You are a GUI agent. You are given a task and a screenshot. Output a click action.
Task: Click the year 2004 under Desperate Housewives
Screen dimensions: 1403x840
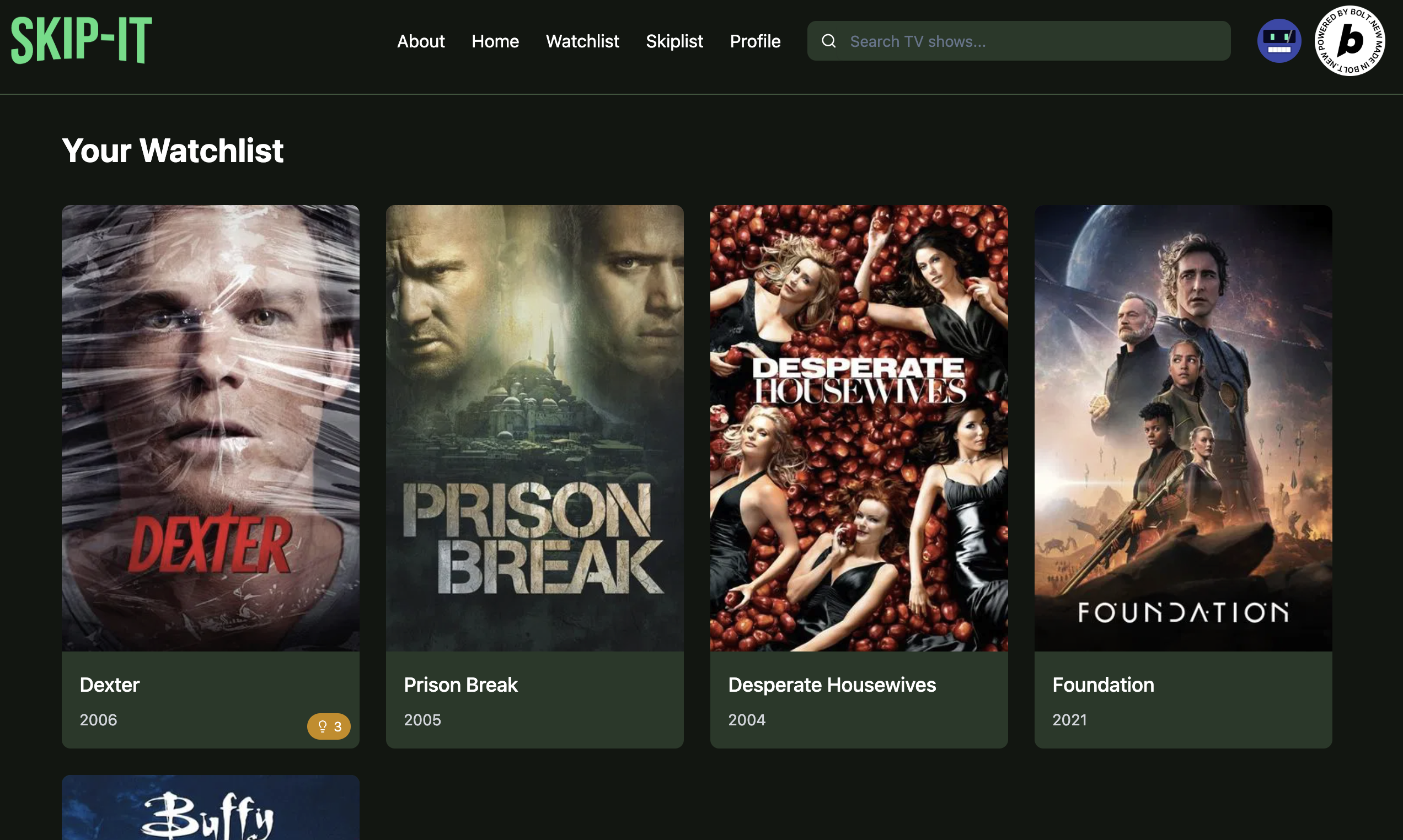(746, 720)
